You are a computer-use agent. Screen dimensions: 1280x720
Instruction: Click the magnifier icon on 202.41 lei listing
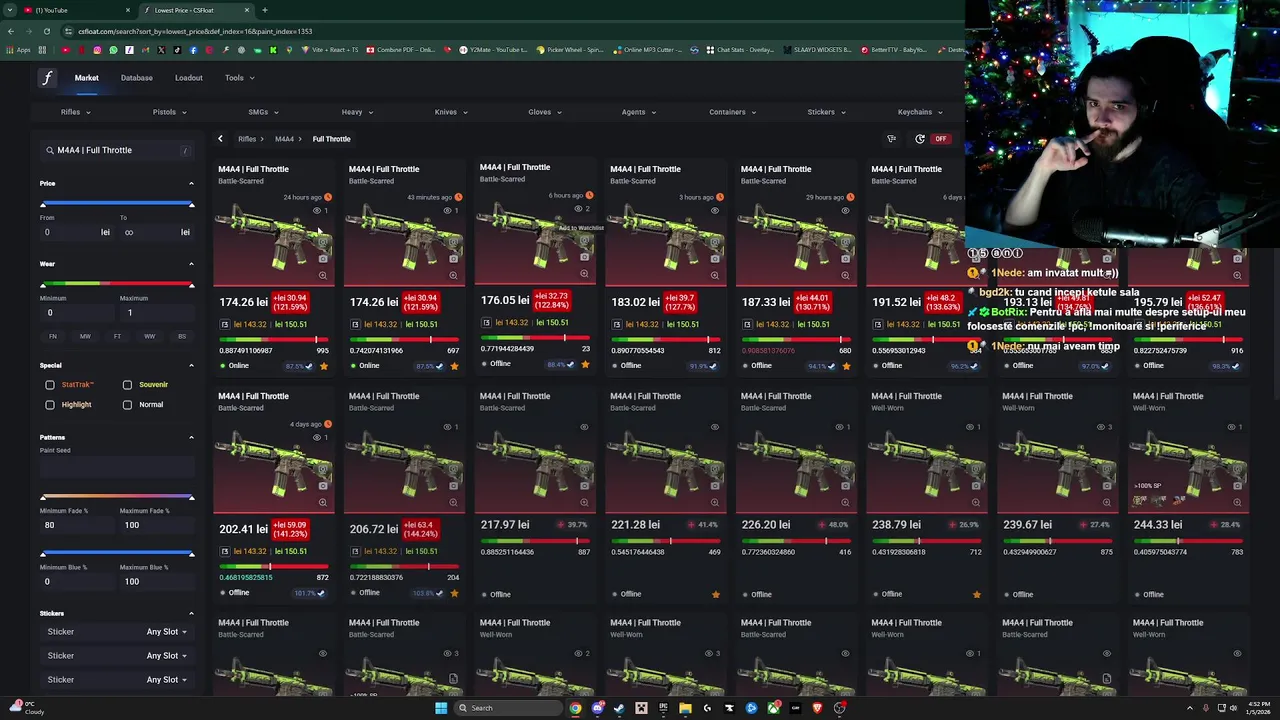point(323,502)
